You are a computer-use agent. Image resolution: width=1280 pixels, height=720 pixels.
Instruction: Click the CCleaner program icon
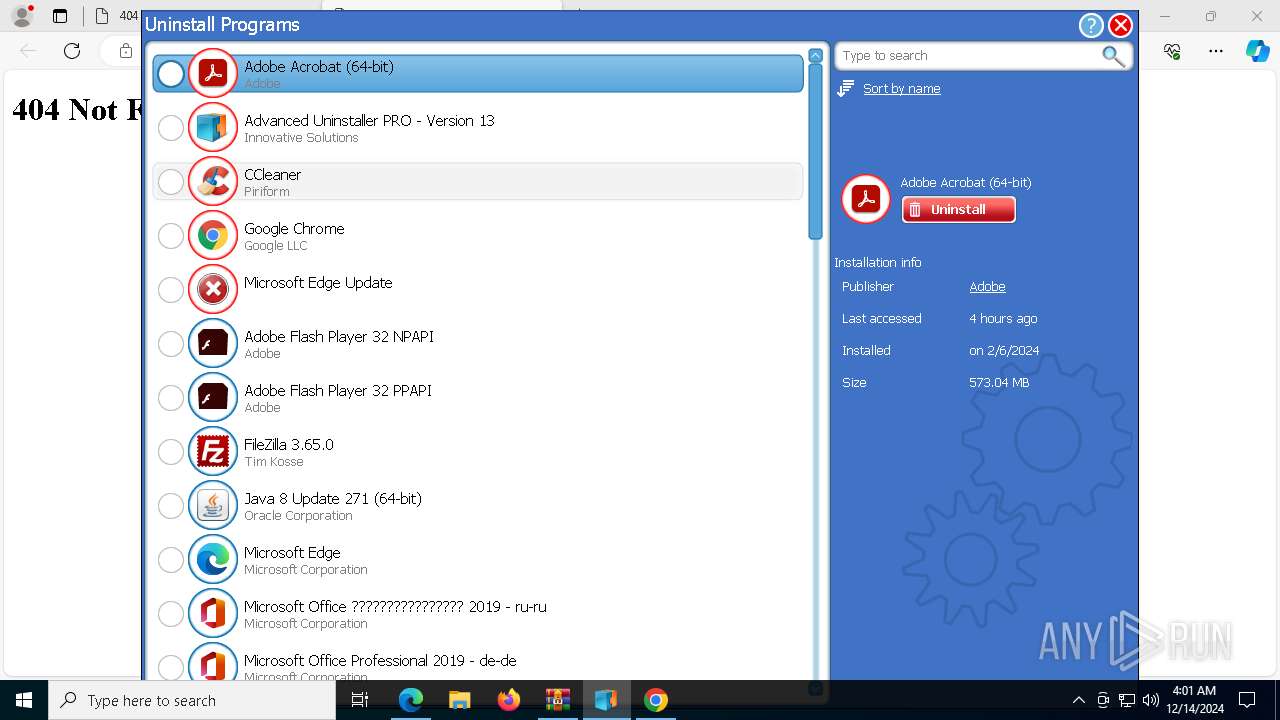(x=213, y=181)
